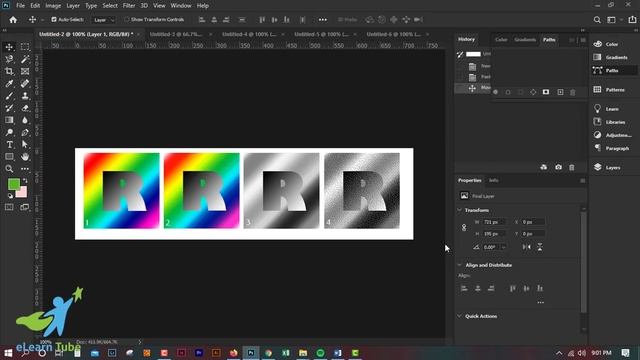Screen dimensions: 640x360
Task: Select the Magic Wand tool
Action: (x=25, y=59)
